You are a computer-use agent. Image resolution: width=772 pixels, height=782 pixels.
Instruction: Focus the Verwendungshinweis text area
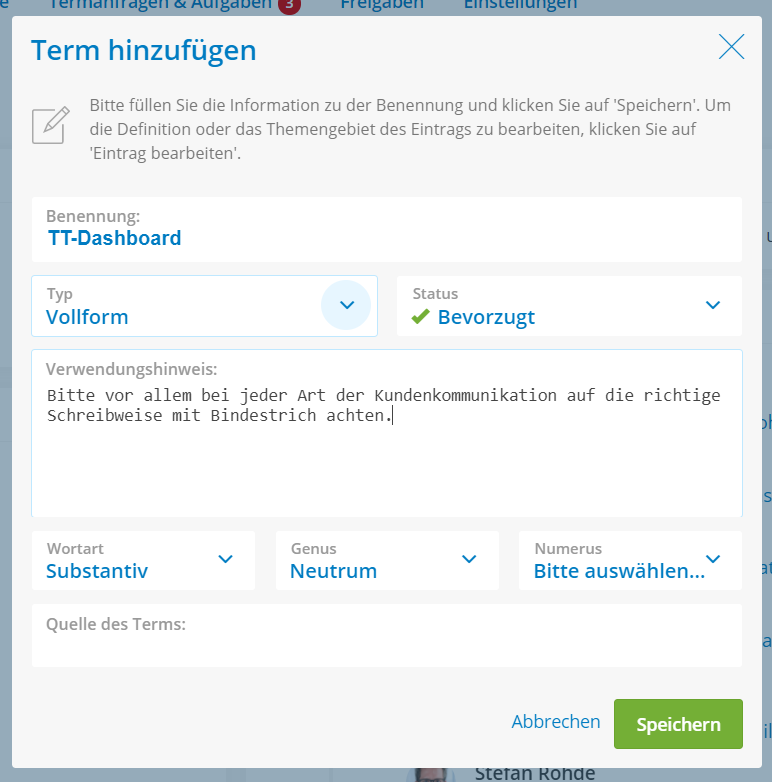click(x=387, y=433)
